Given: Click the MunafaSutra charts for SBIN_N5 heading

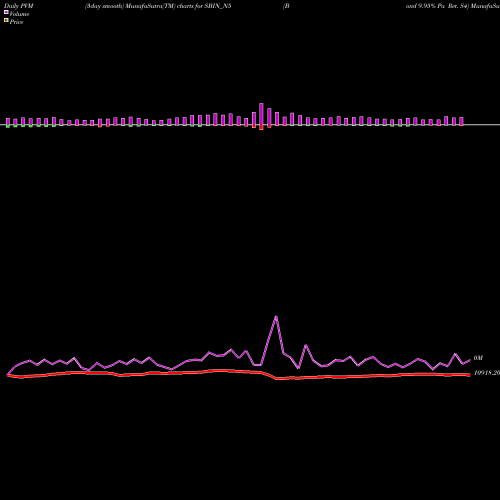Looking at the screenshot, I should tap(158, 6).
